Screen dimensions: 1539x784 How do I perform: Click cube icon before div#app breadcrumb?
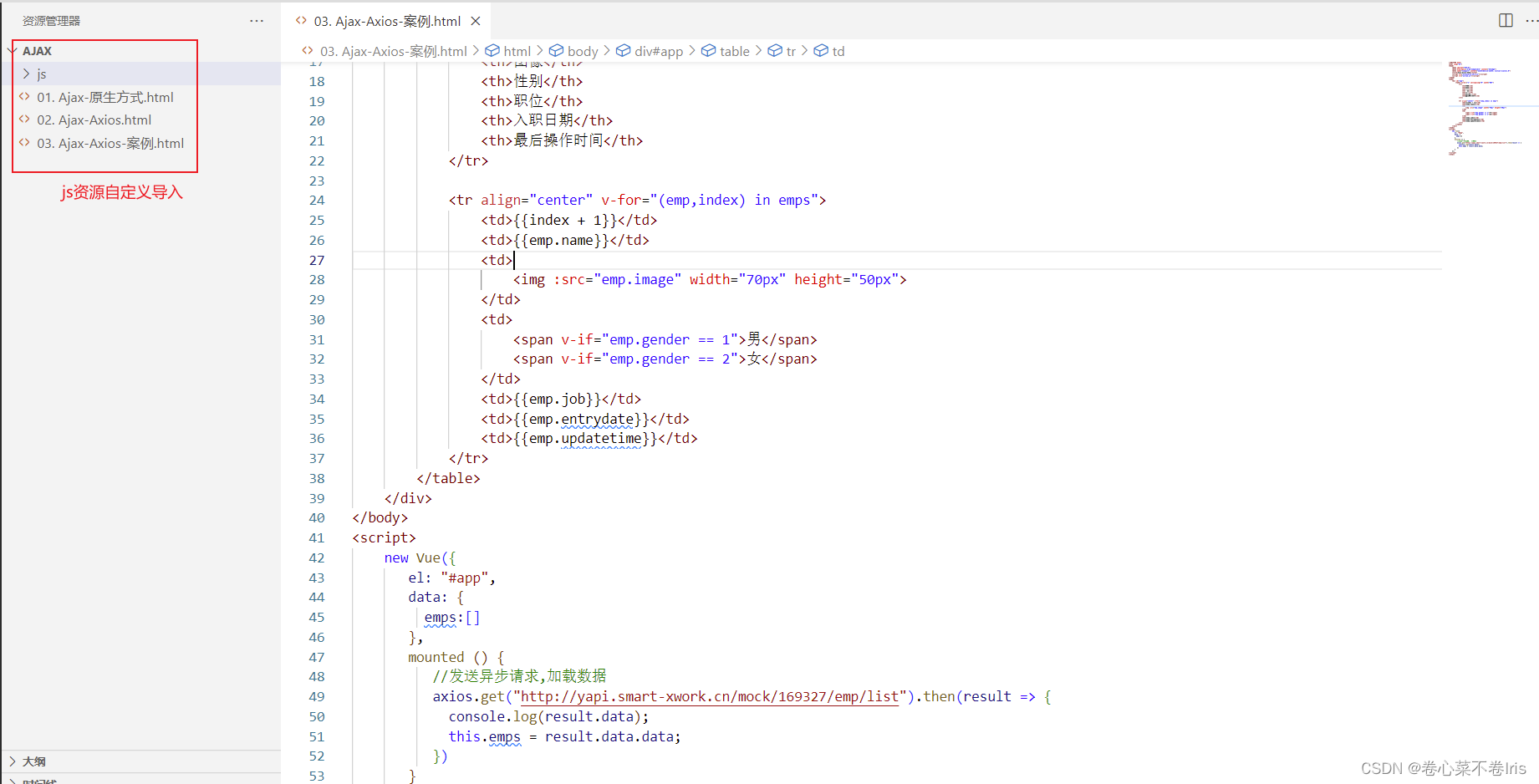(x=623, y=51)
